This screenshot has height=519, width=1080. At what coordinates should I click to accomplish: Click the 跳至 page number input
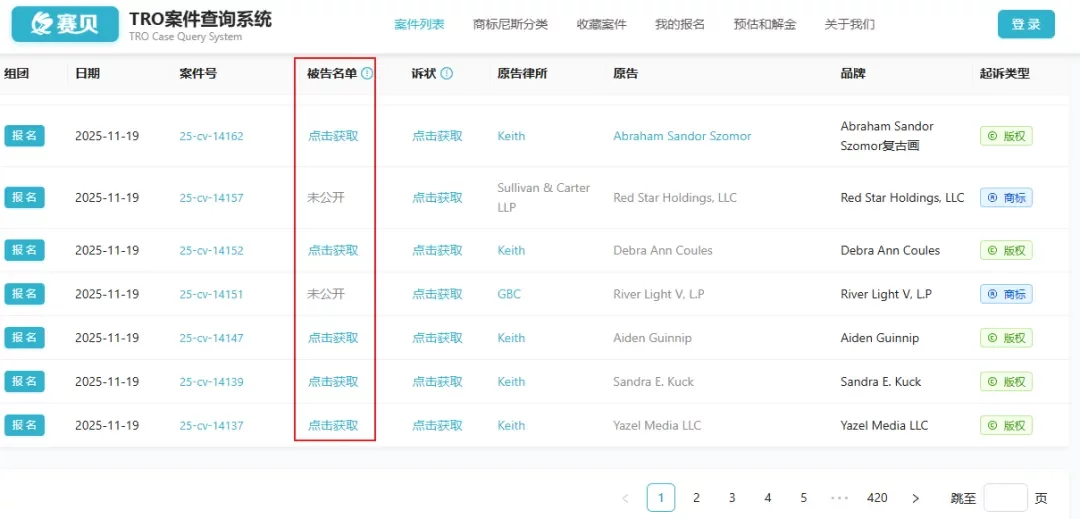pyautogui.click(x=1006, y=498)
